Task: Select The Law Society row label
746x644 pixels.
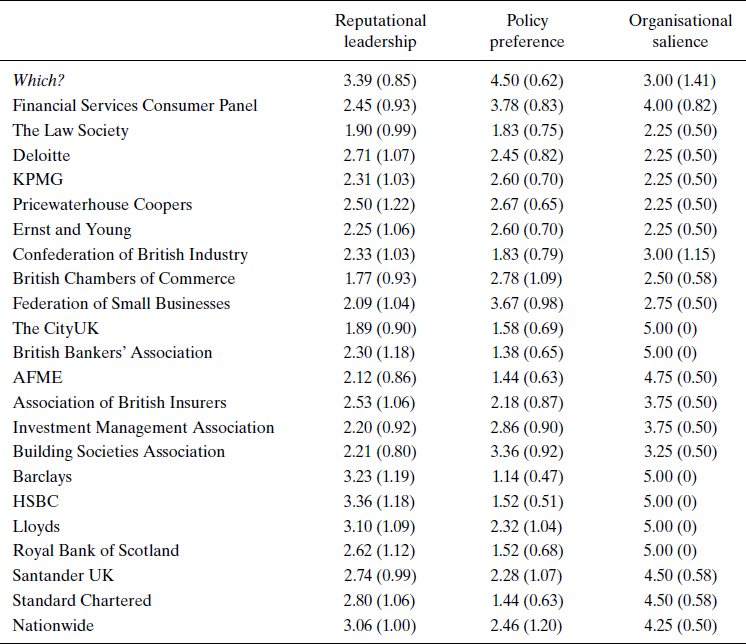Action: click(x=71, y=130)
